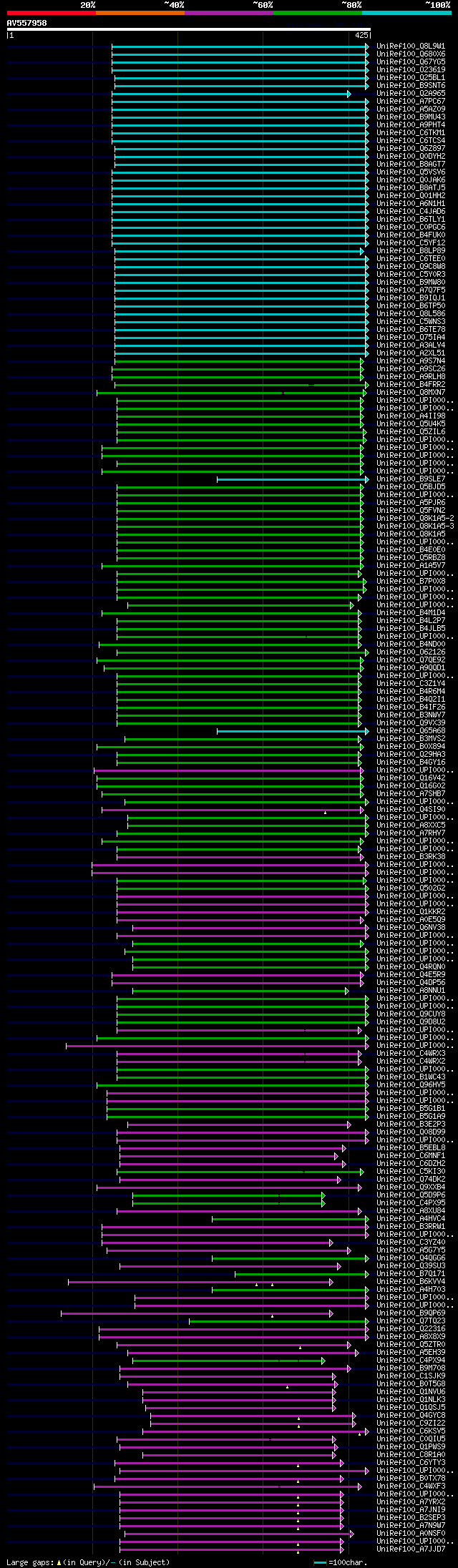Click the UniRef100_A7PC67 hit label
Screen dimensions: 458x1568
coord(411,102)
